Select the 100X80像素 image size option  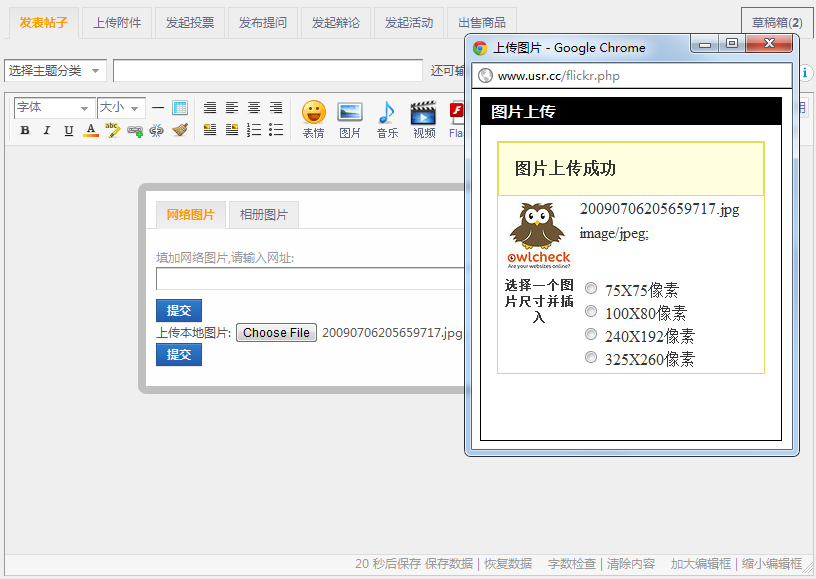(x=591, y=310)
